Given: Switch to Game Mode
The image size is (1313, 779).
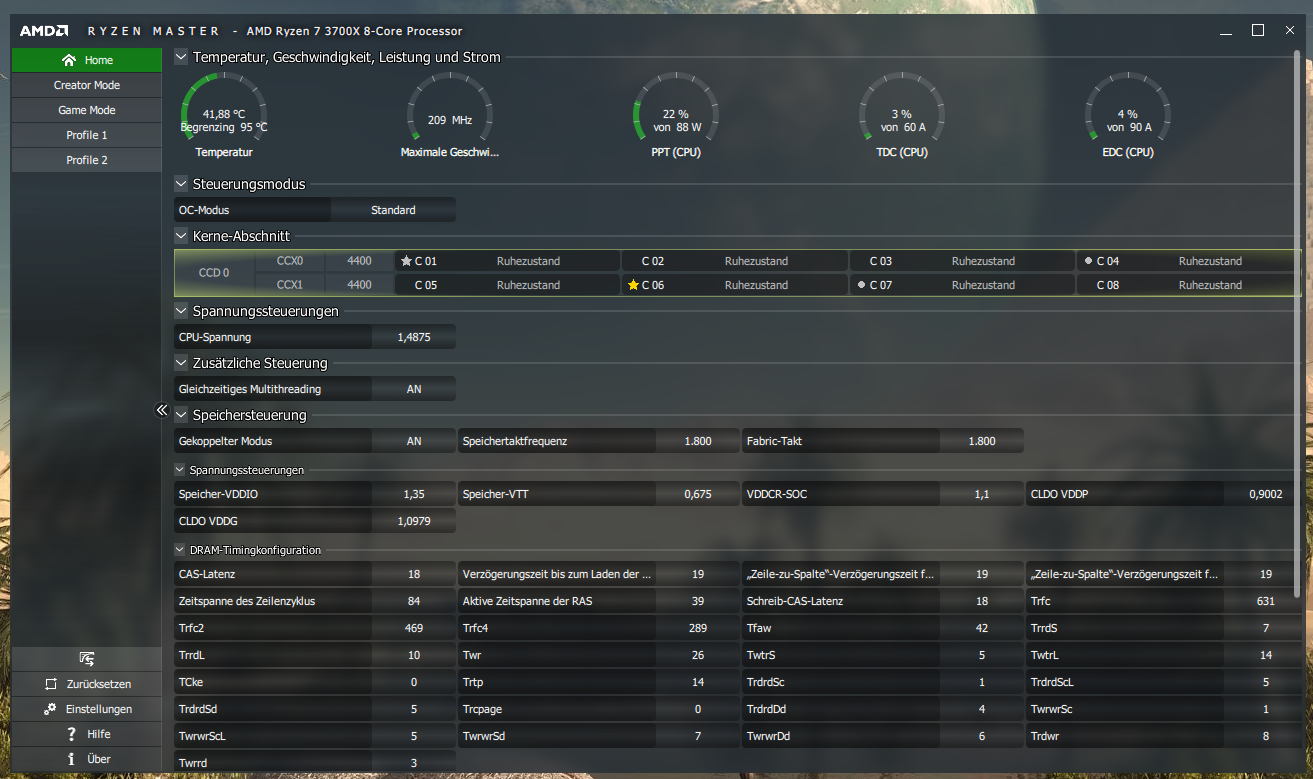Looking at the screenshot, I should 87,110.
